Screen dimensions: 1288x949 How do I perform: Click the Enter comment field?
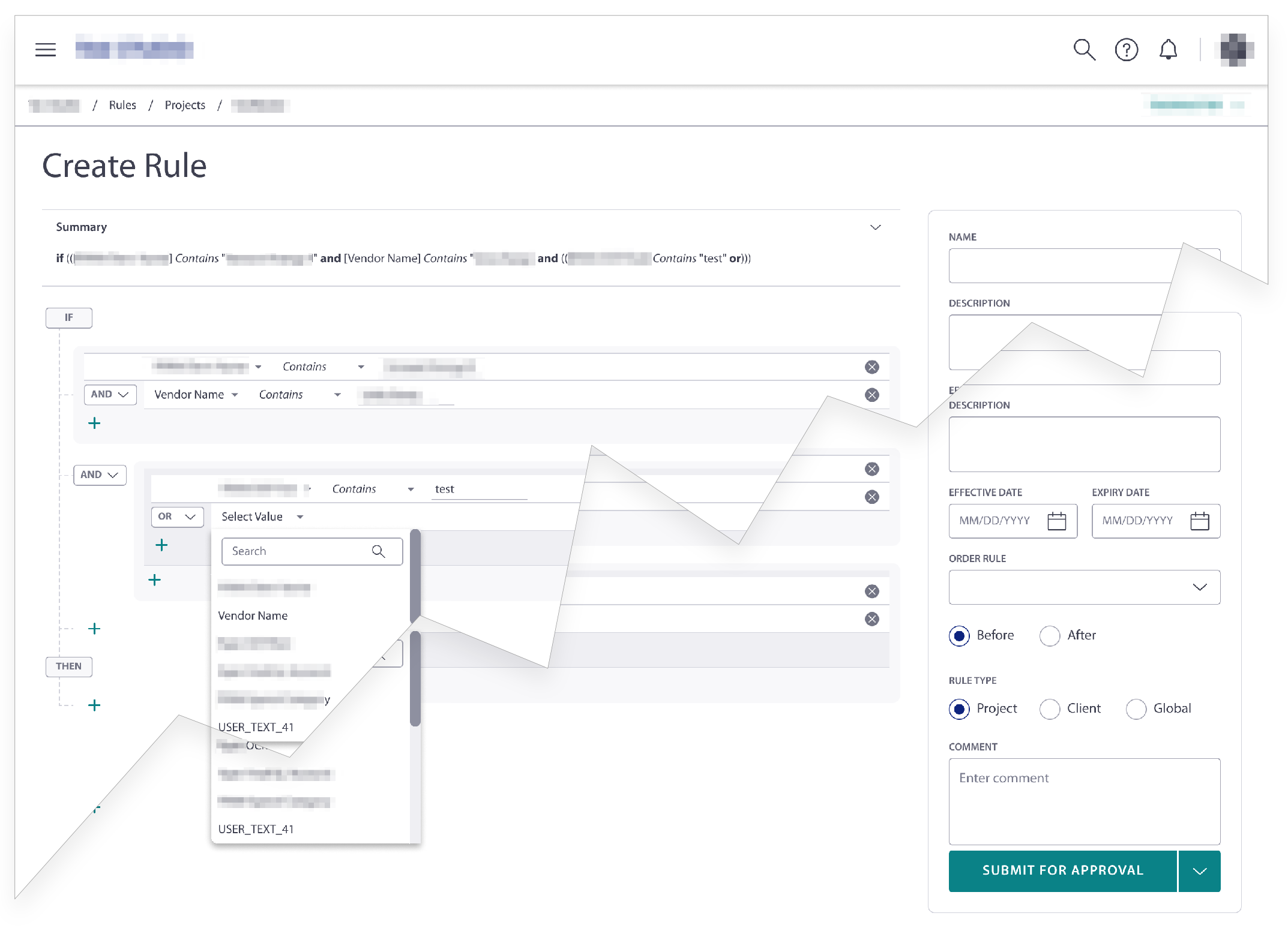tap(1083, 802)
